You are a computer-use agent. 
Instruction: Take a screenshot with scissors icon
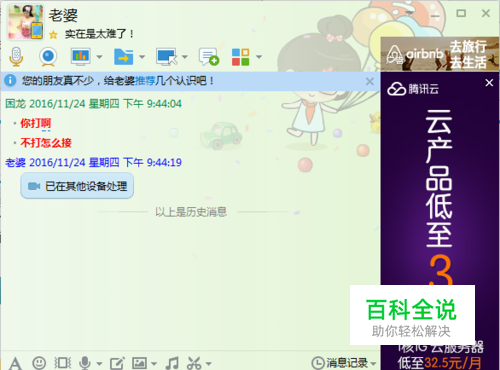[x=194, y=363]
